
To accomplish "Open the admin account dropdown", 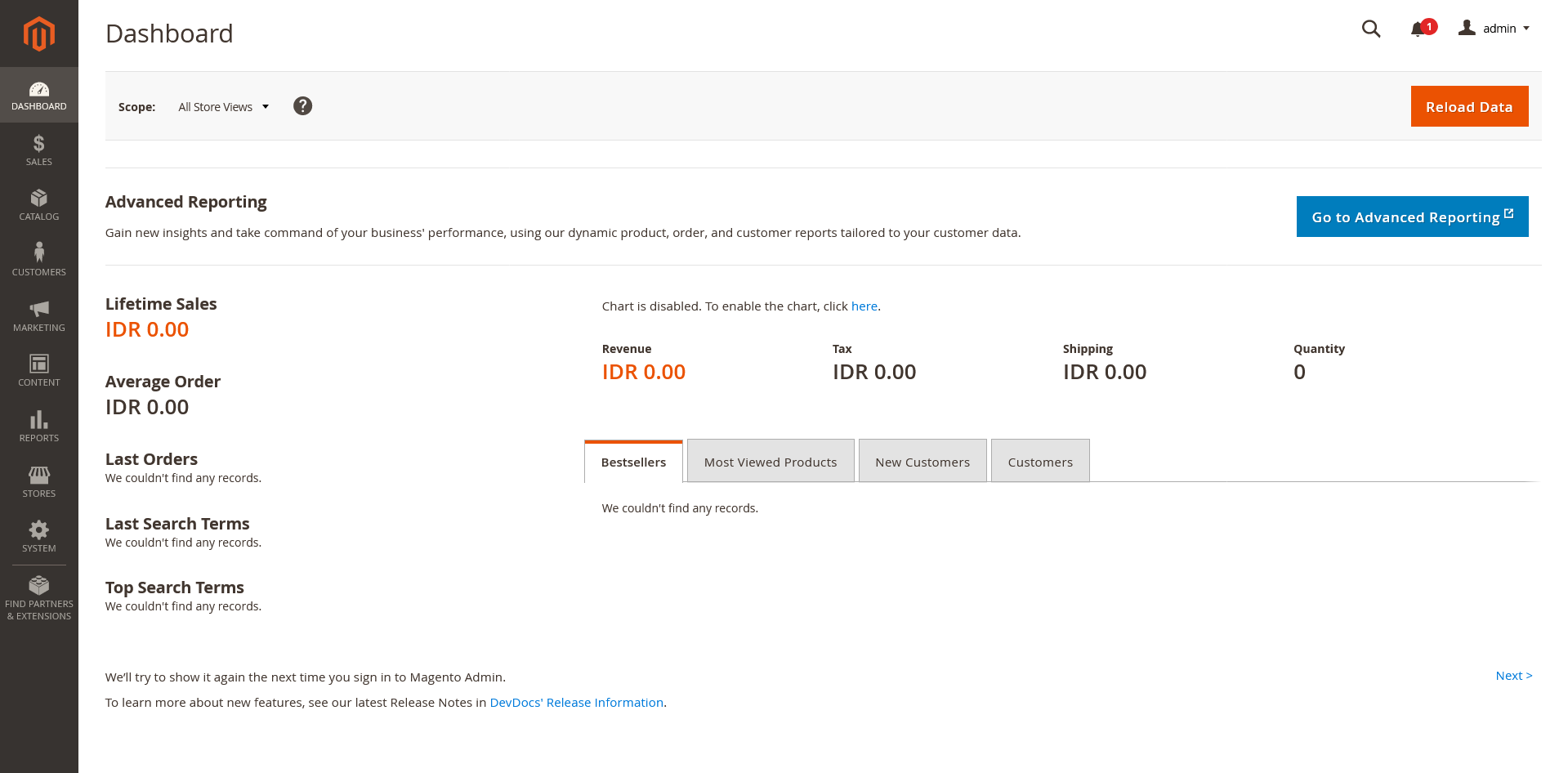I will click(x=1494, y=29).
